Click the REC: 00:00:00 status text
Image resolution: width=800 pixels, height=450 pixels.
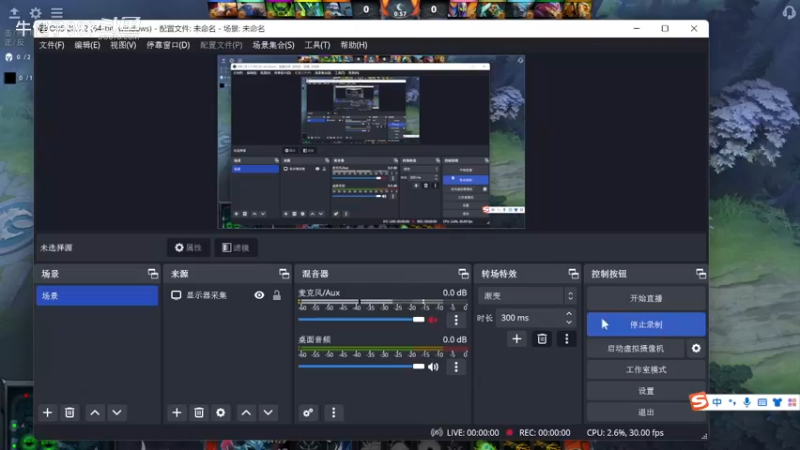coord(544,433)
